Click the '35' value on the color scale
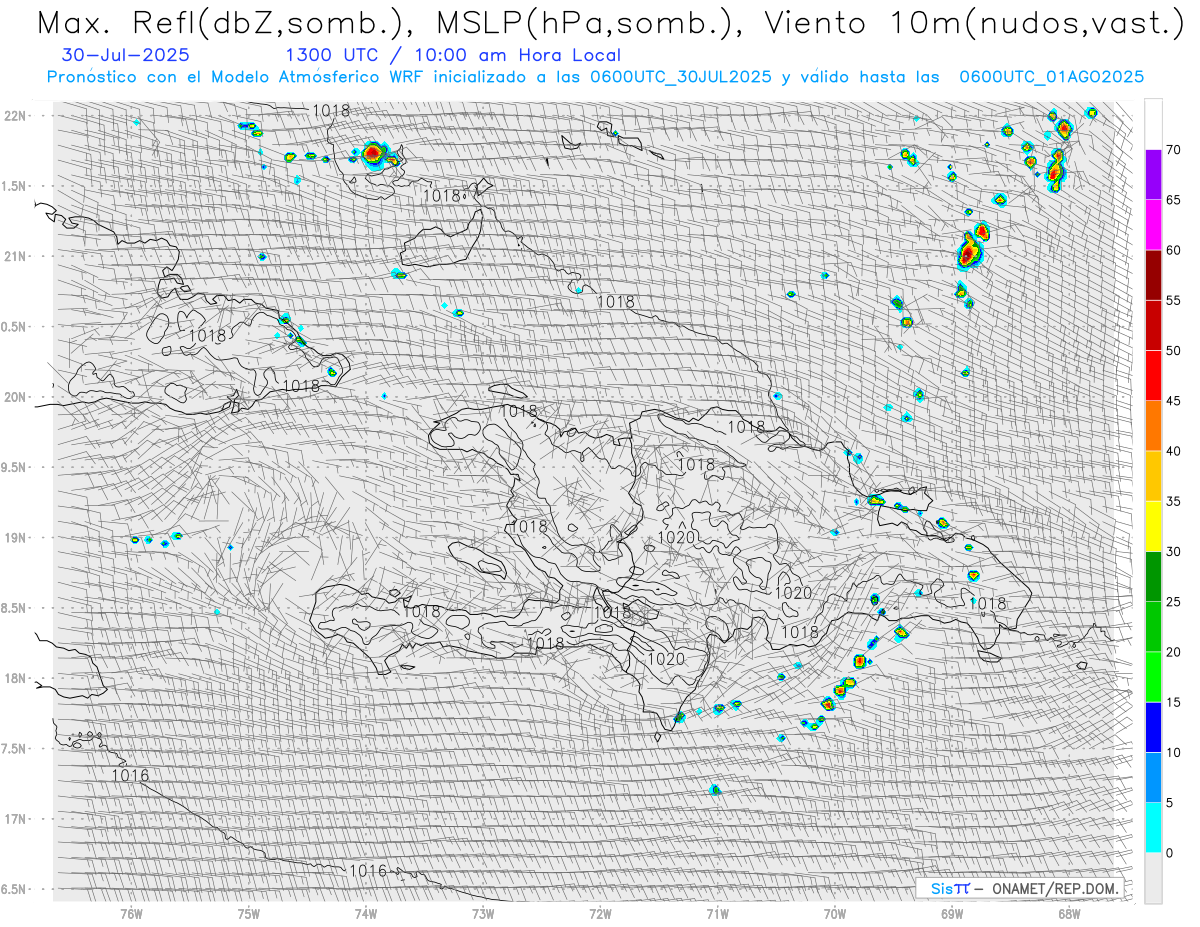 pyautogui.click(x=1173, y=501)
